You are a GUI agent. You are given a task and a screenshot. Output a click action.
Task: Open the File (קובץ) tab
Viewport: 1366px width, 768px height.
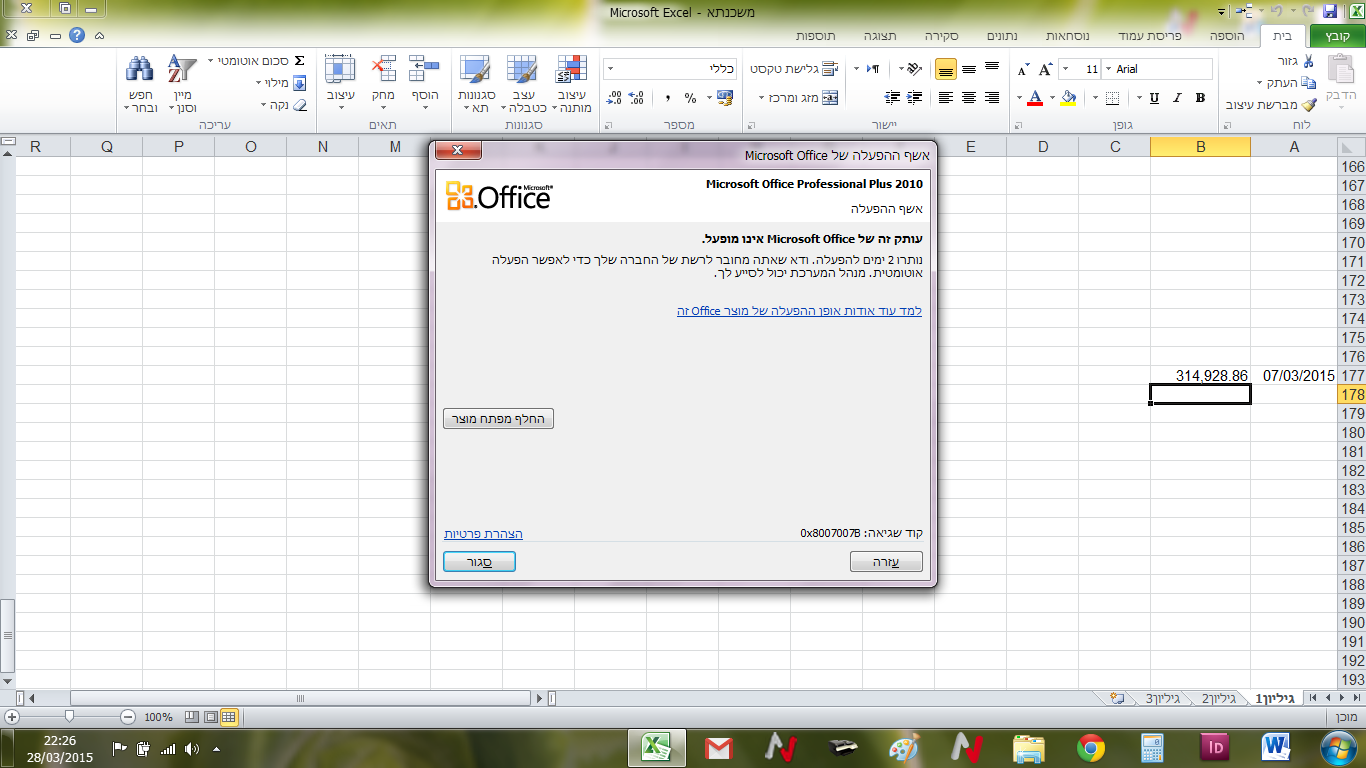1336,35
